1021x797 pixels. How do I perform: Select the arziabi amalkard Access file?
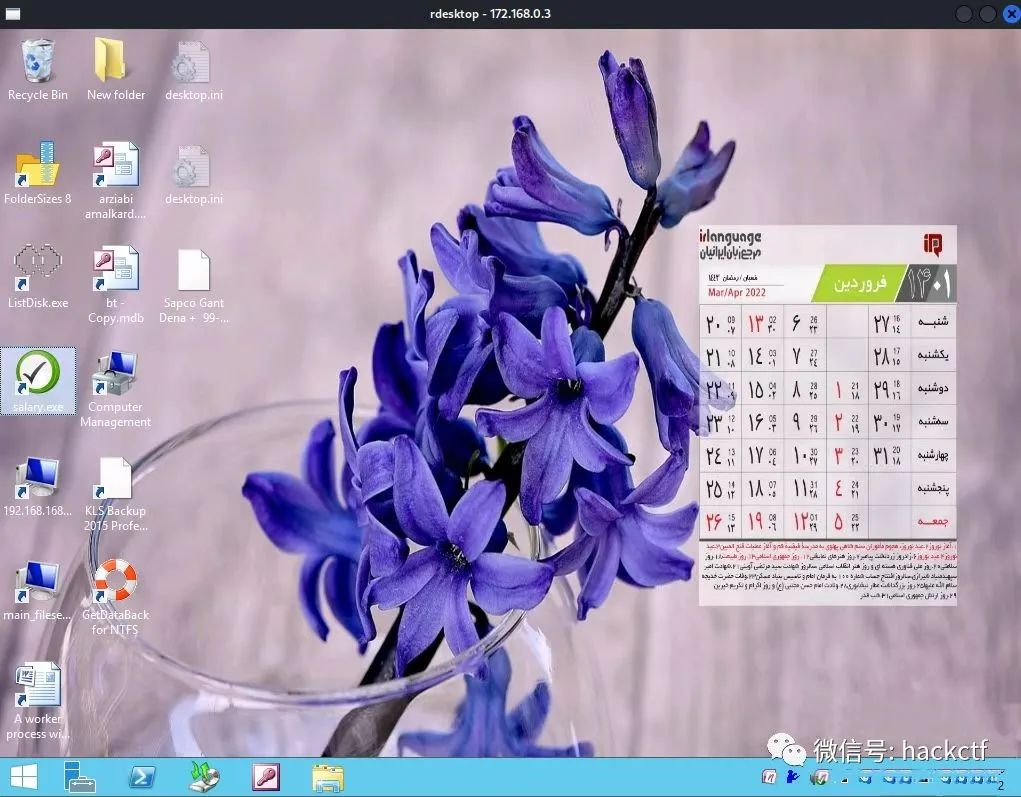tap(115, 181)
